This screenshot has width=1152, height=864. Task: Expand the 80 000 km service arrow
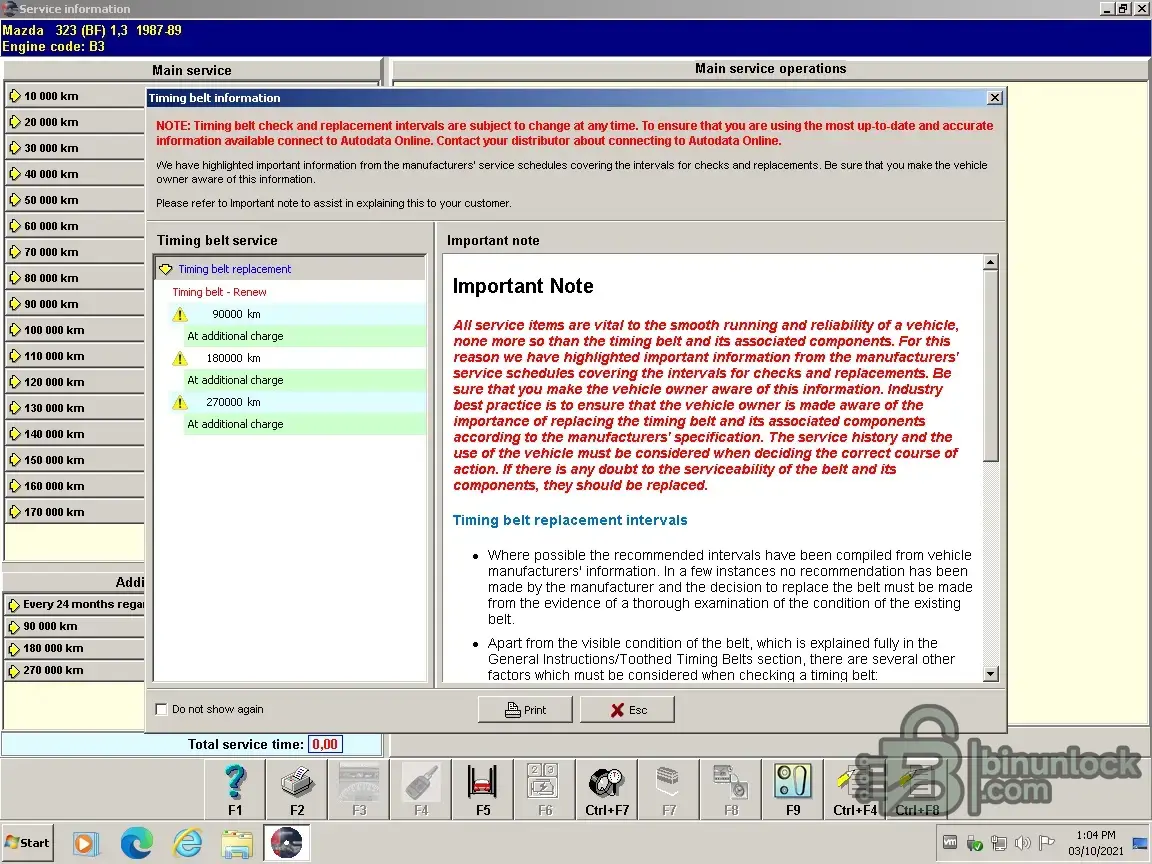click(x=15, y=278)
